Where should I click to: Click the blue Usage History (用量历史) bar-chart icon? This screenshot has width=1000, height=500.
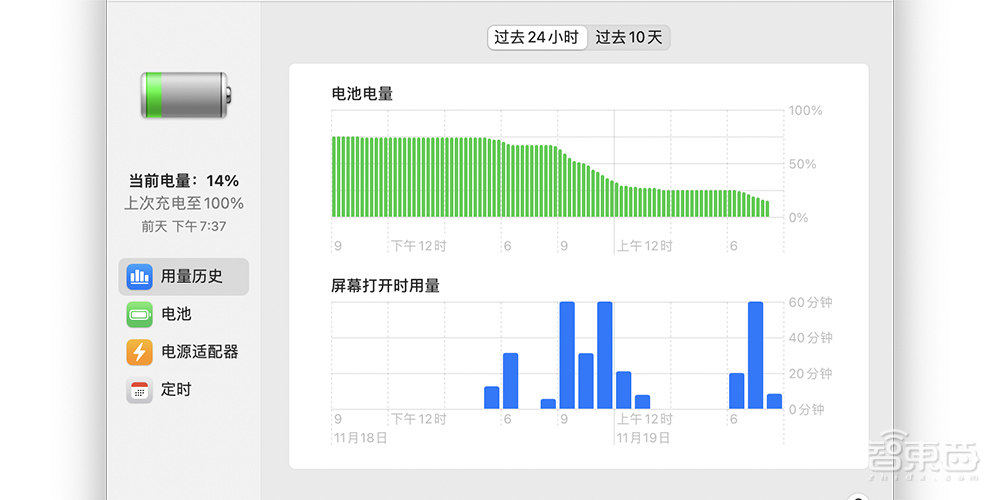(140, 276)
